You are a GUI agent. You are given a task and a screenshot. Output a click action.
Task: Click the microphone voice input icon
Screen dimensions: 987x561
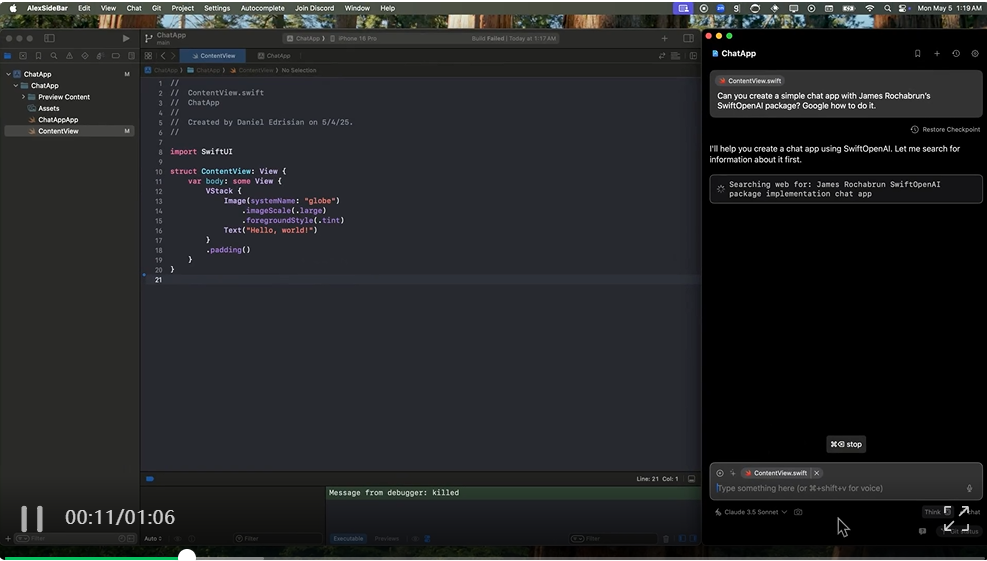(969, 488)
